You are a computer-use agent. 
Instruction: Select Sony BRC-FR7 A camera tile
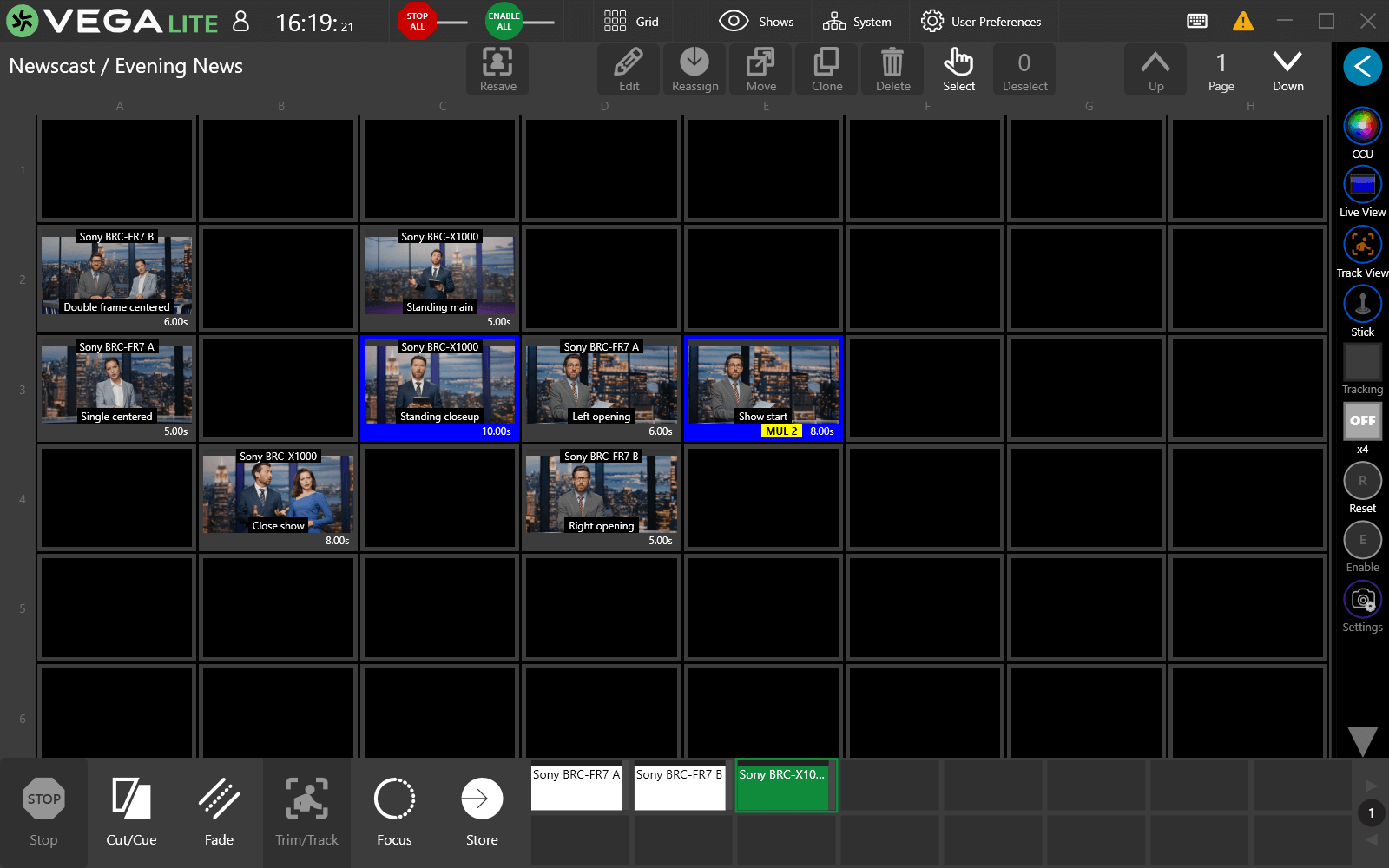(x=576, y=787)
